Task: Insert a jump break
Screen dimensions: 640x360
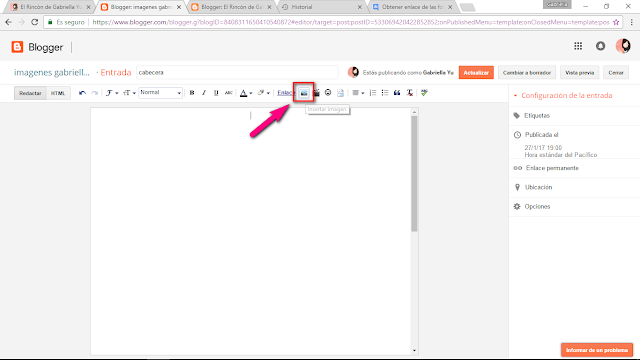Action: click(340, 93)
